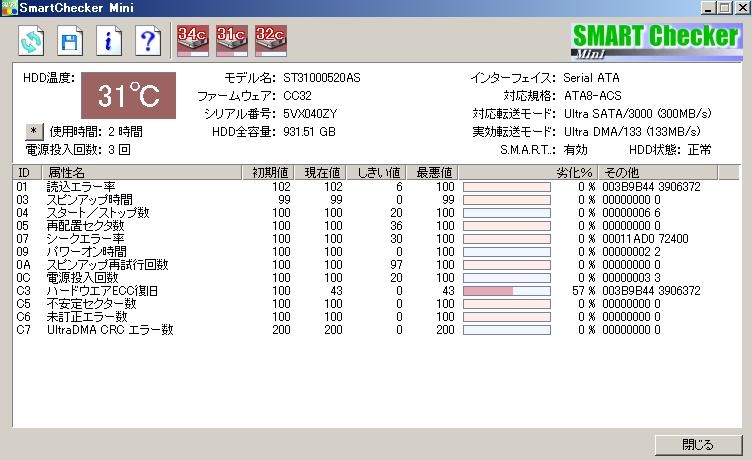The width and height of the screenshot is (752, 460).
Task: Sort by the しきい値 column header
Action: point(376,172)
